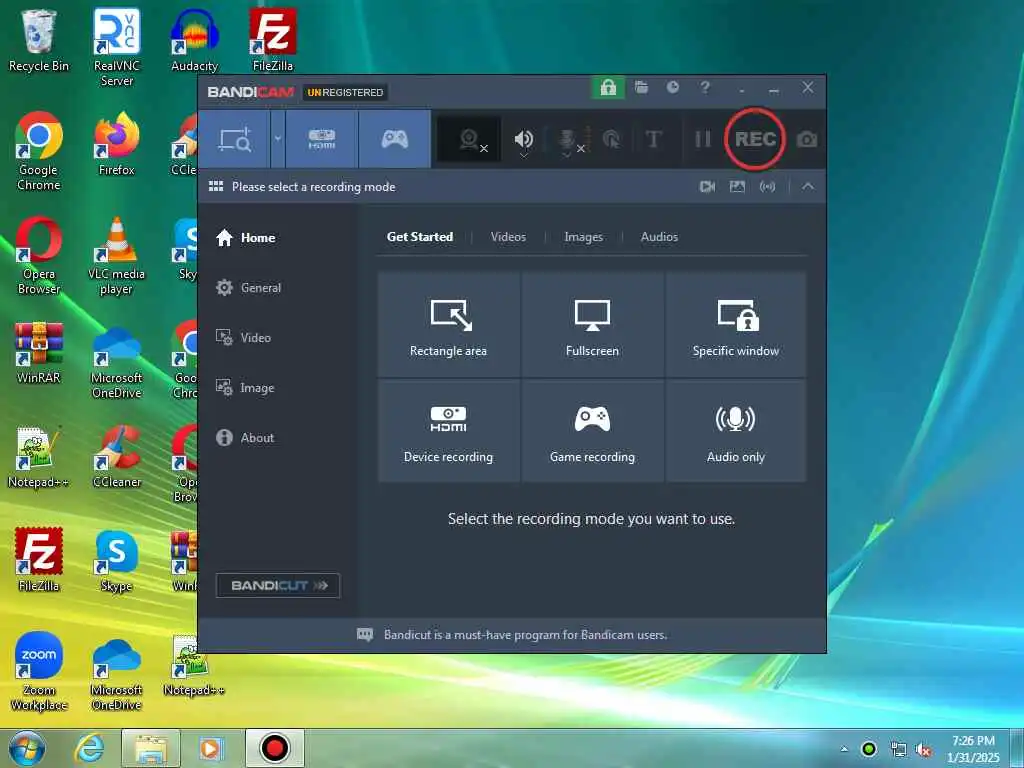Capture screenshot with the camera icon

click(807, 139)
